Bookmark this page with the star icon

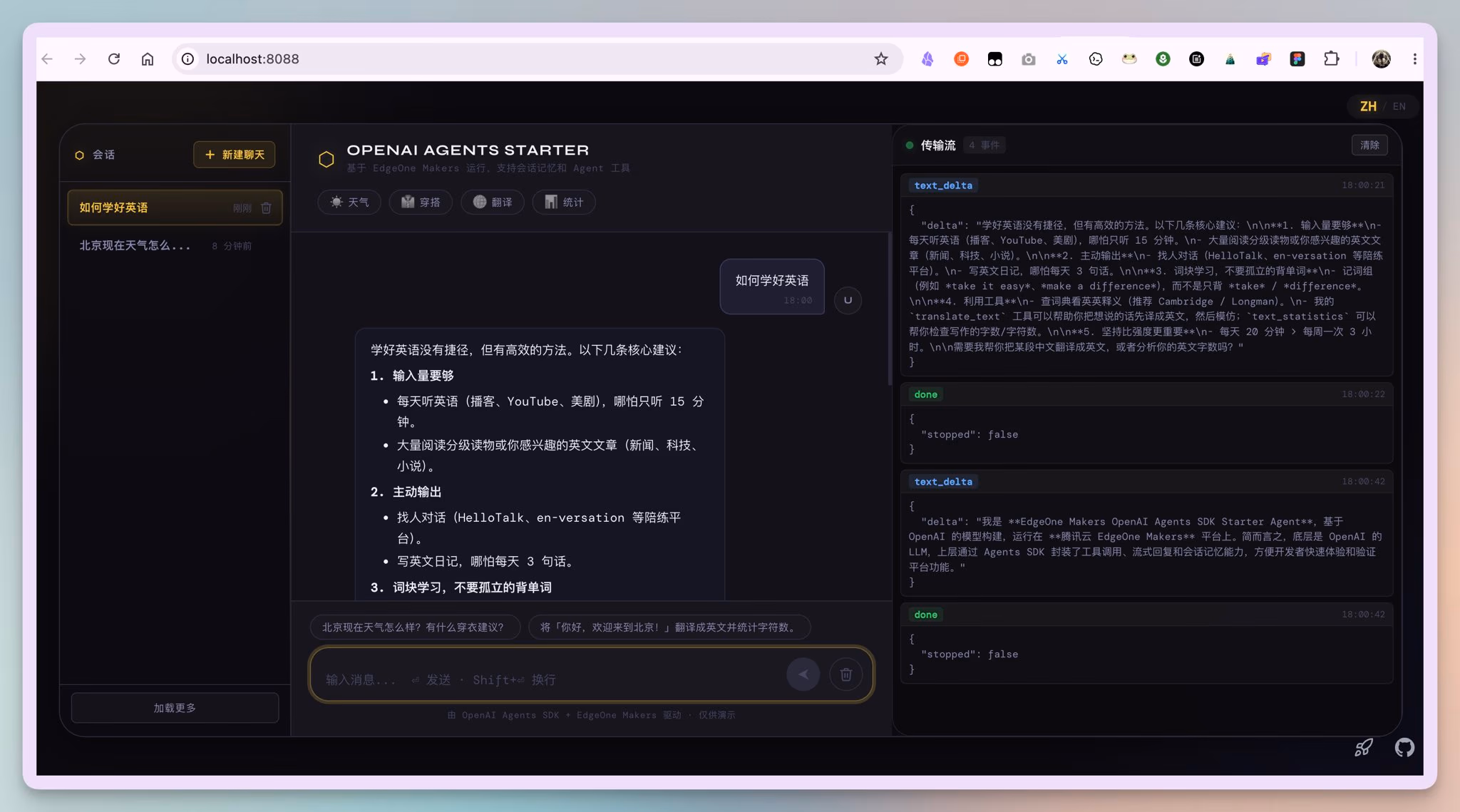tap(881, 59)
